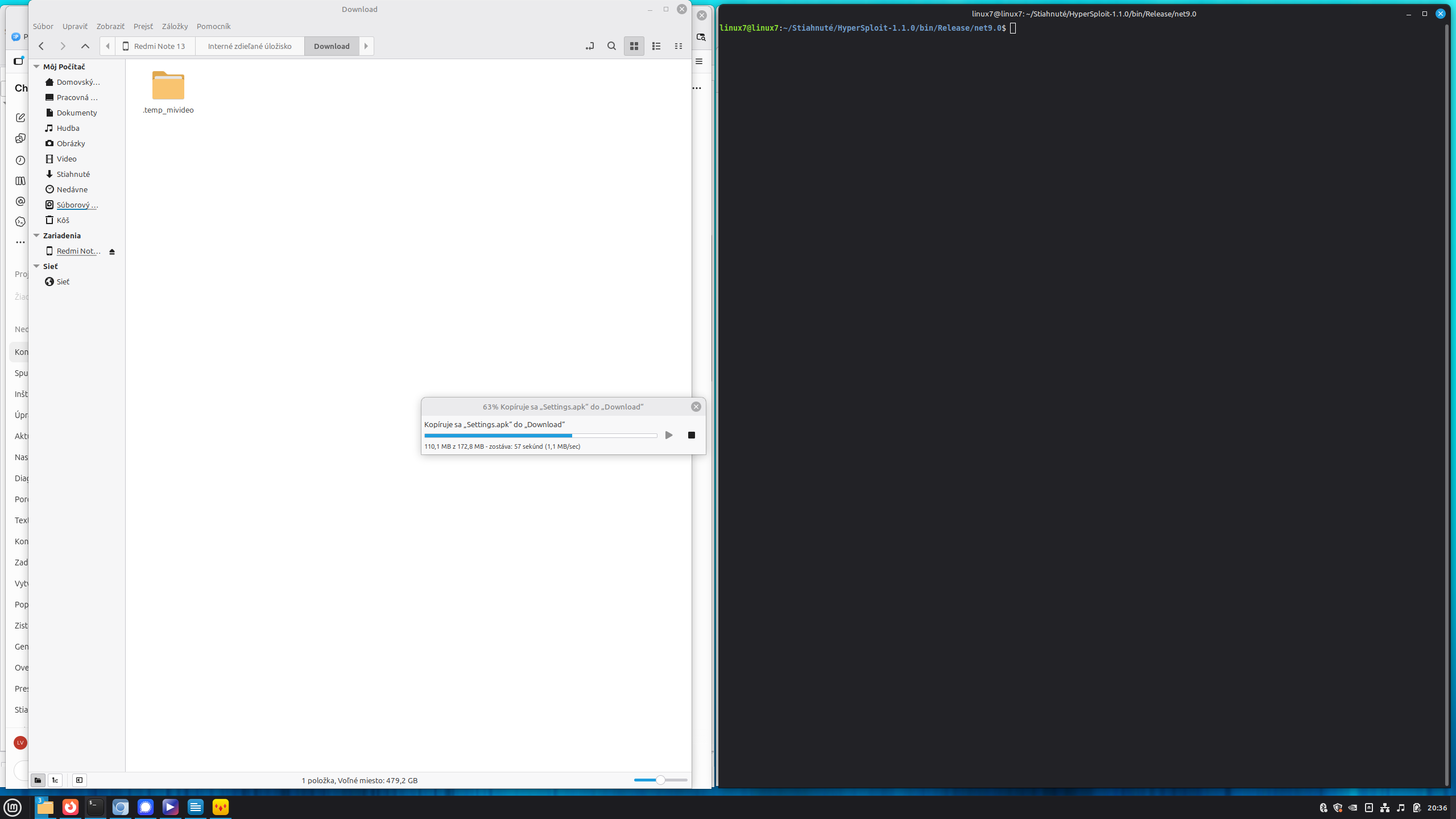Open the network tray icon
Screen dimensions: 1456x819
click(1385, 808)
